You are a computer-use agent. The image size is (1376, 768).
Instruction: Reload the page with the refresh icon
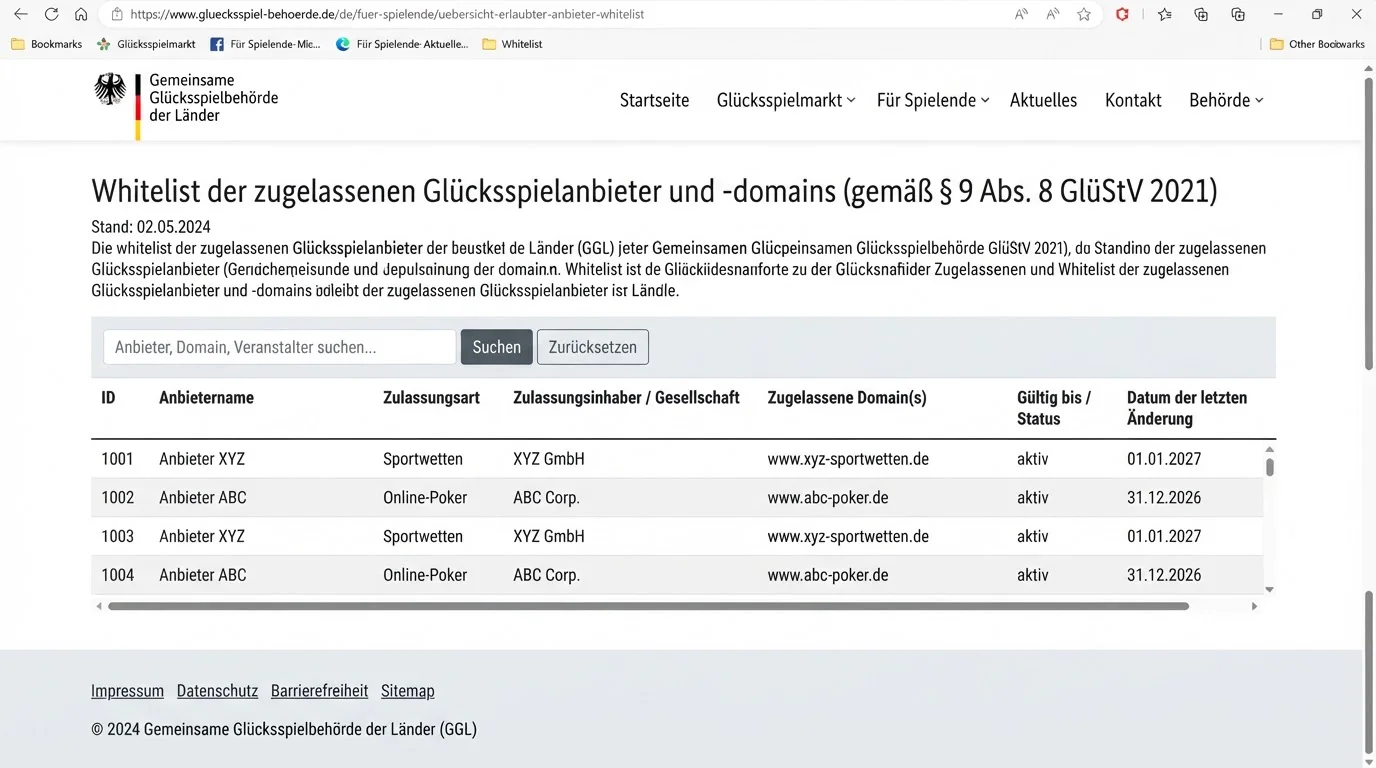(51, 15)
